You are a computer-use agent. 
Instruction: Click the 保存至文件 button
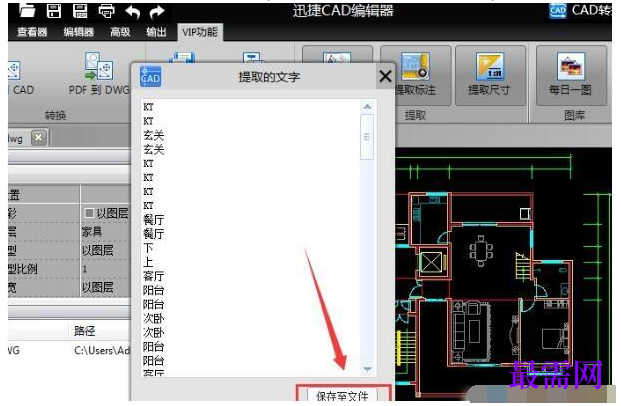[x=342, y=396]
